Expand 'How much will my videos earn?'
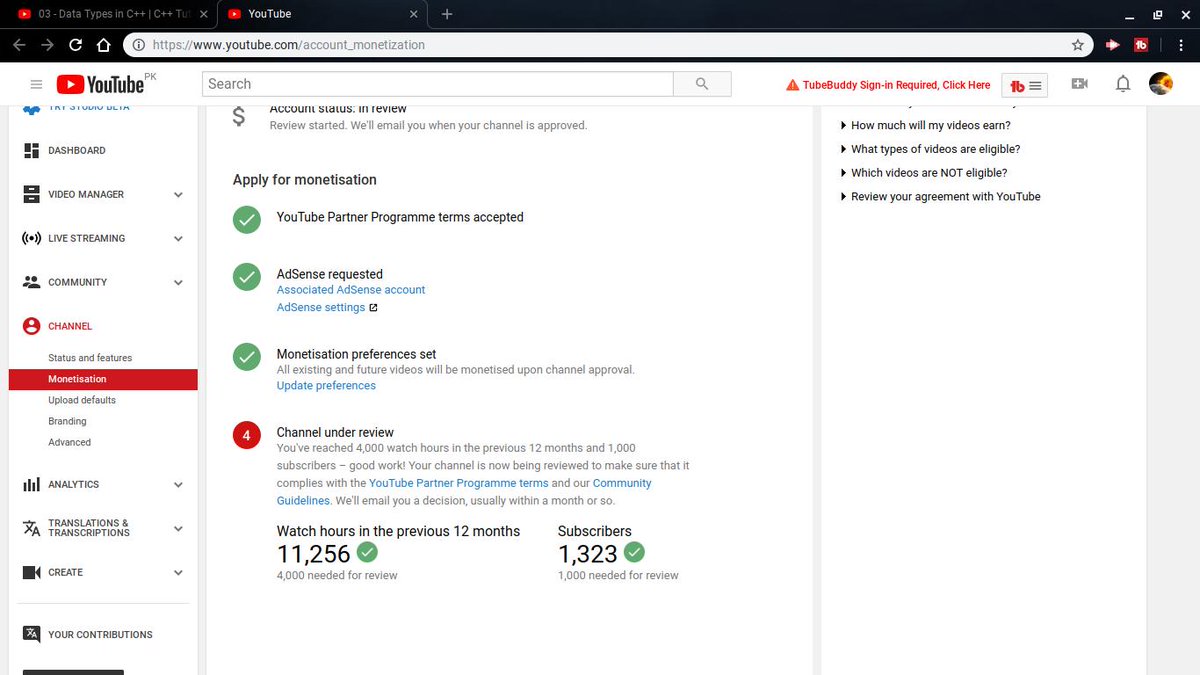Image resolution: width=1200 pixels, height=675 pixels. [x=926, y=125]
